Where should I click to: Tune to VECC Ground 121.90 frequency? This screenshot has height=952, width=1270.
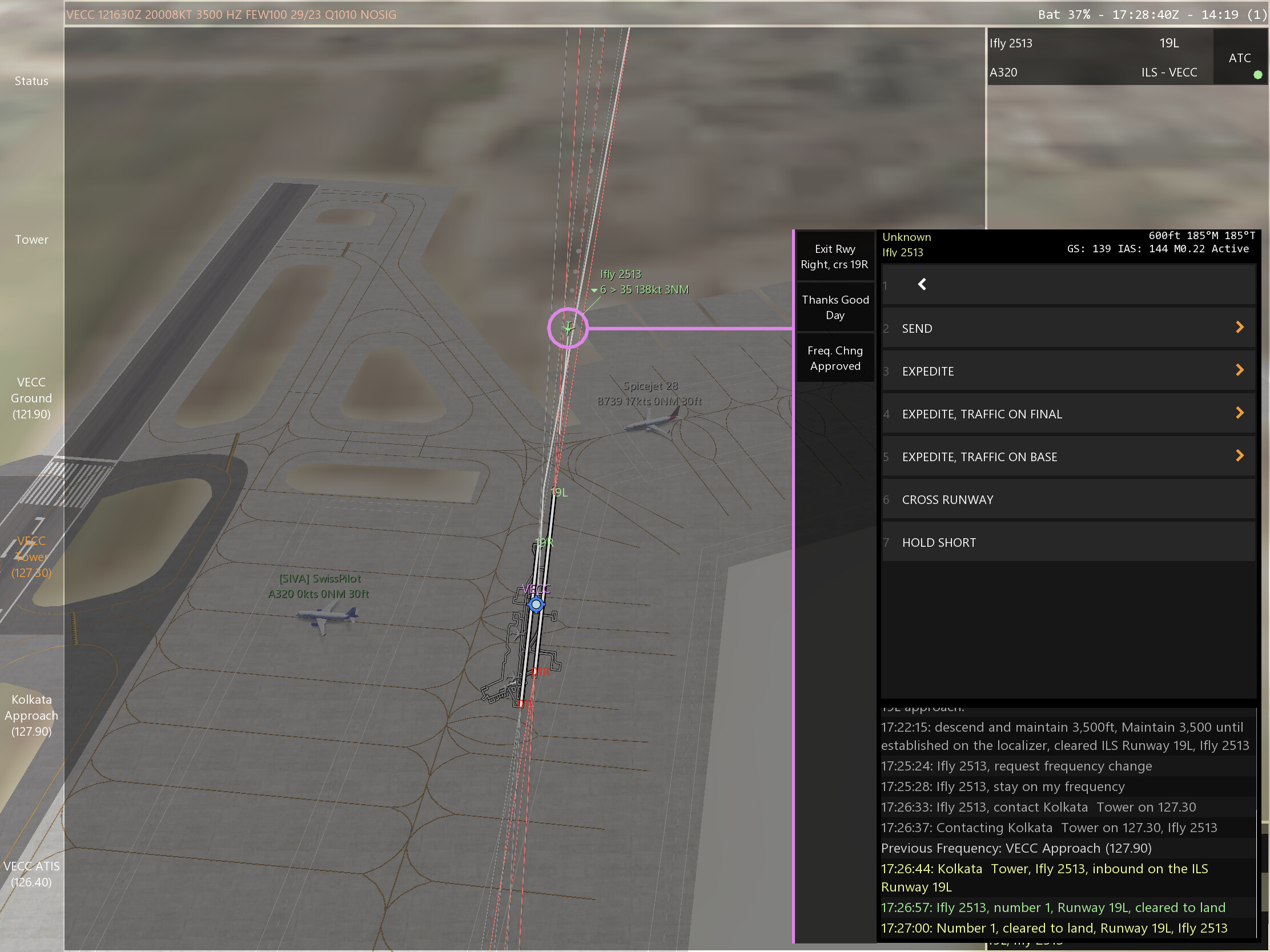click(31, 398)
